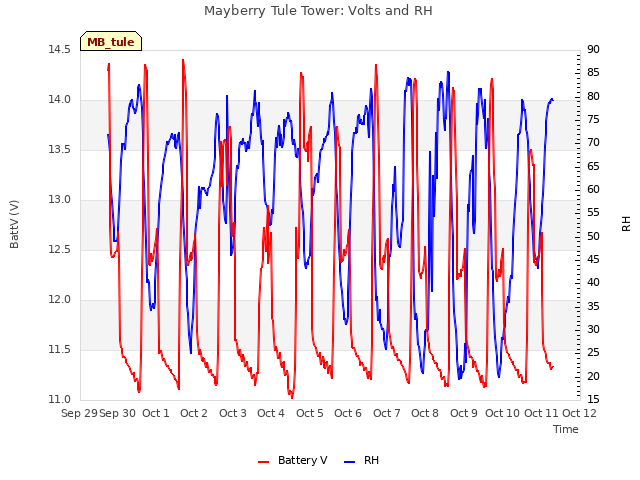Click the Oct 4 tick label
The image size is (640, 480).
pyautogui.click(x=271, y=413)
